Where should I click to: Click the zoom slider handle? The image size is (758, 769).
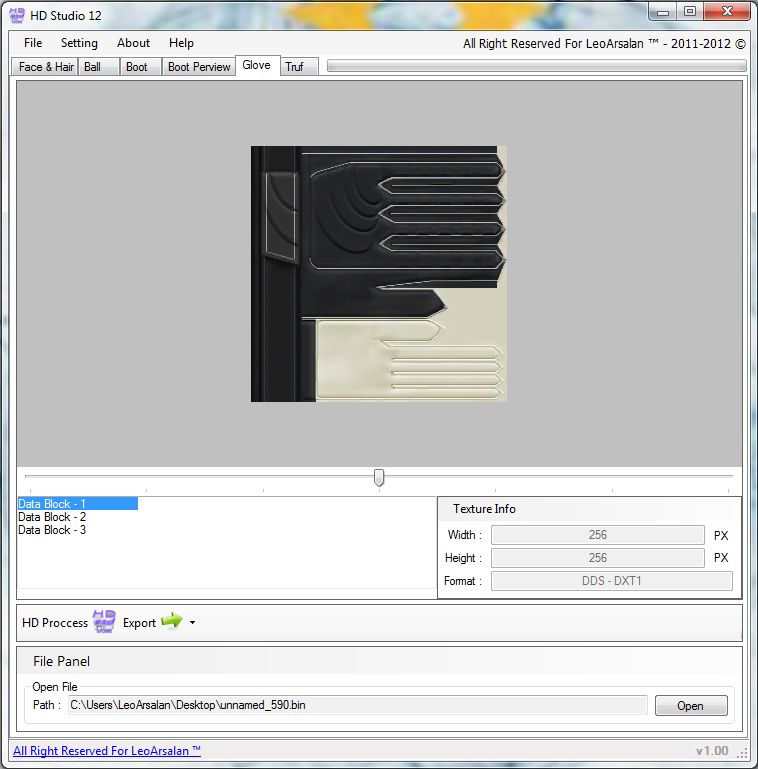pyautogui.click(x=379, y=478)
